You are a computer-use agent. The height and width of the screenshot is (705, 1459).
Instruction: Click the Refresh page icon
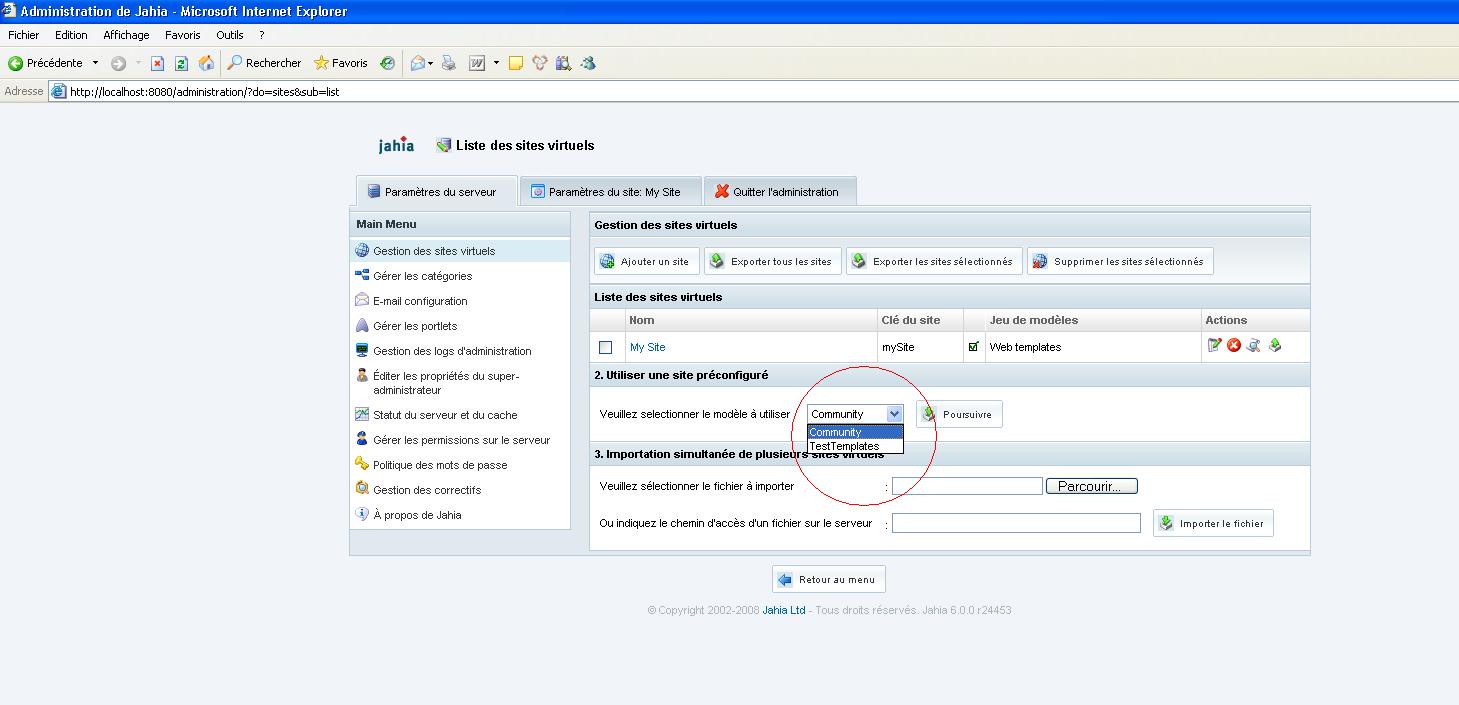tap(181, 63)
